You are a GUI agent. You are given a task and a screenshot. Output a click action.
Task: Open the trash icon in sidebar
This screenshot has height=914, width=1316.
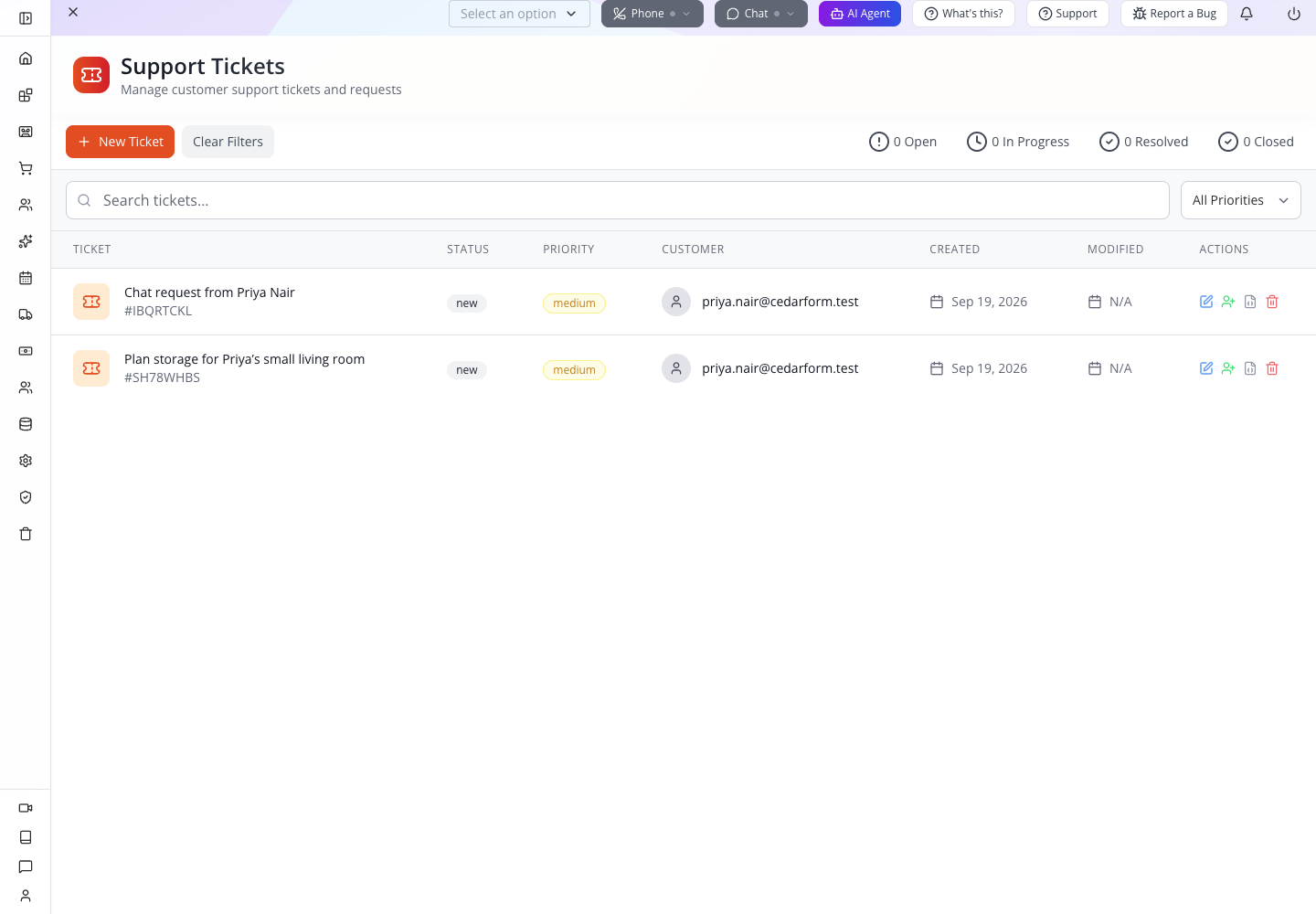tap(26, 534)
